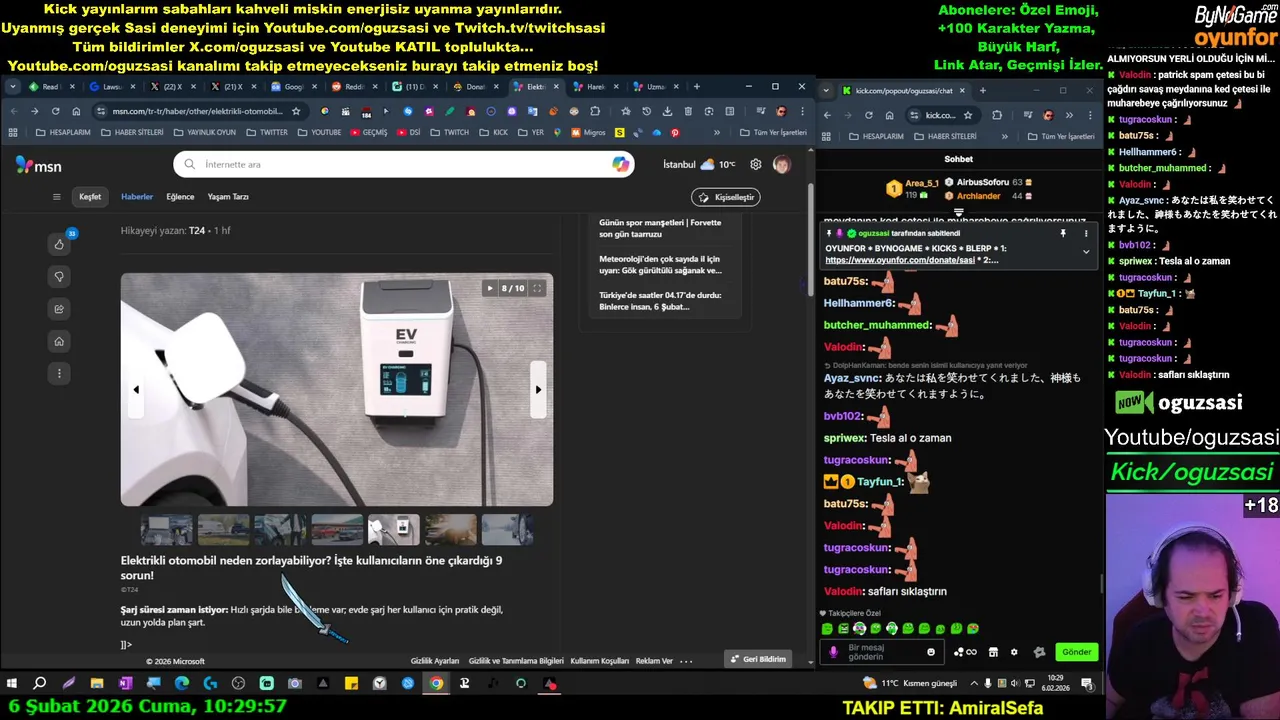Open Windows taskbar search
1280x720 pixels.
tap(40, 684)
